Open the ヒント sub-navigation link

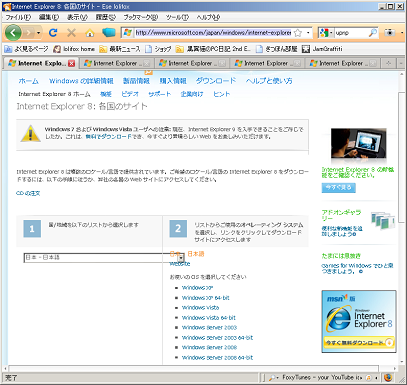click(x=222, y=94)
